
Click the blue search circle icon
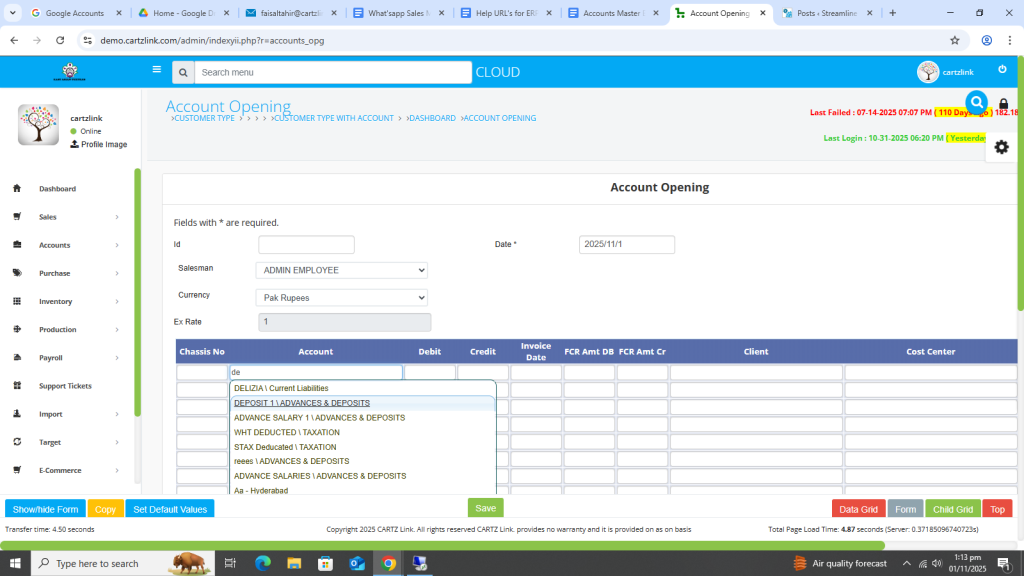(x=976, y=102)
